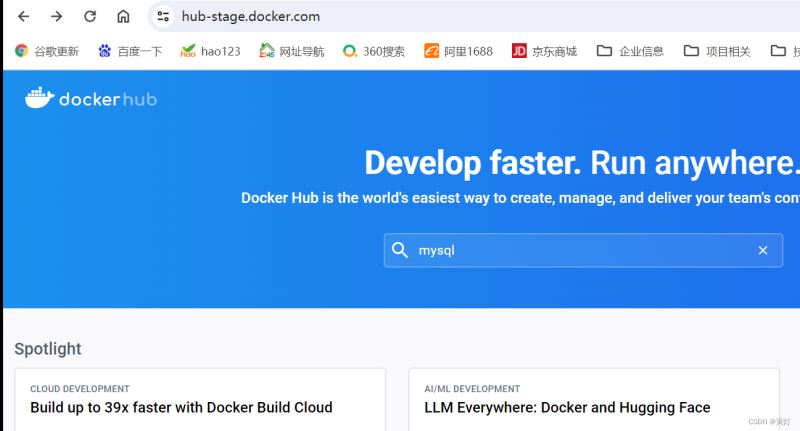View site information icon in address bar
Screen dimensions: 800x431
click(x=163, y=16)
